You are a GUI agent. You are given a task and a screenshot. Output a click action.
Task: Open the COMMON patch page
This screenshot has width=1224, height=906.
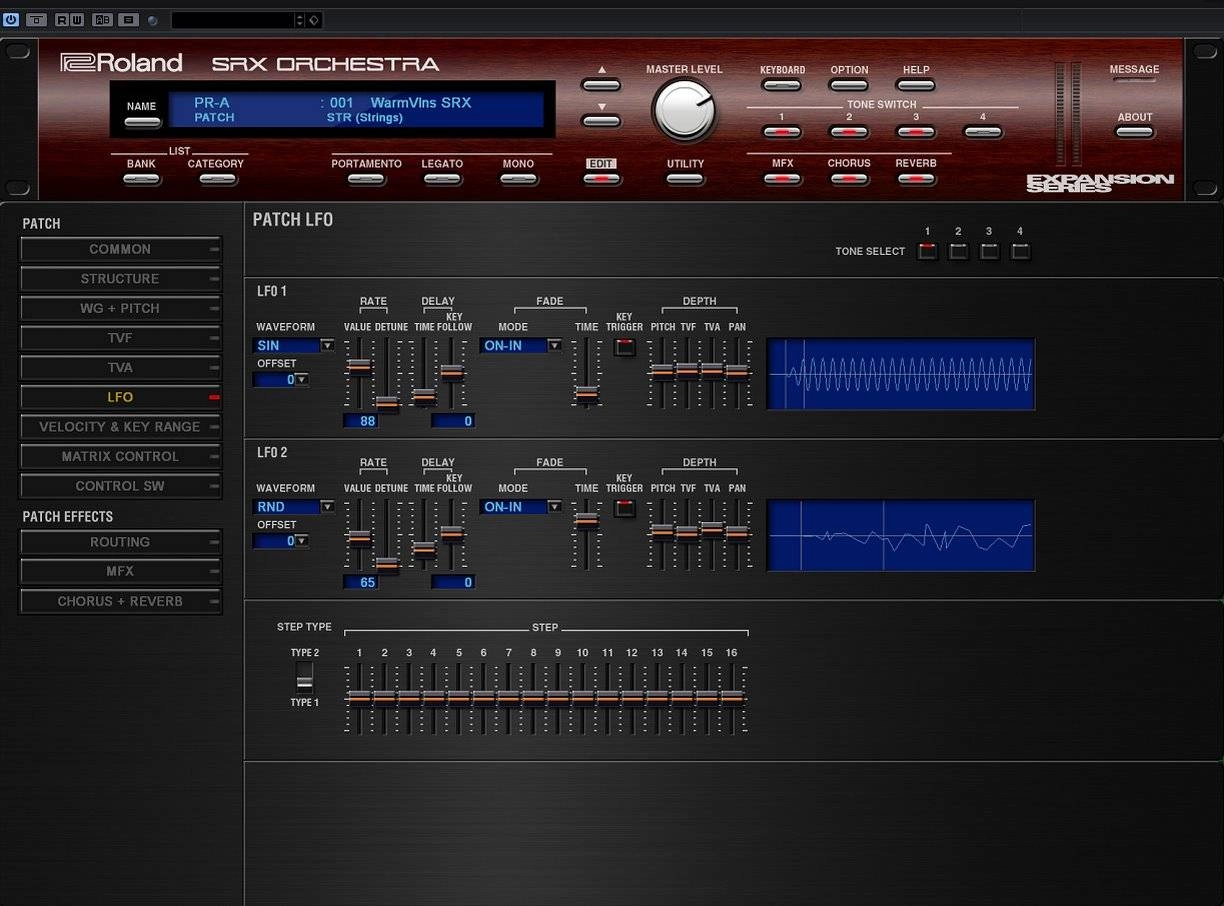(x=120, y=249)
